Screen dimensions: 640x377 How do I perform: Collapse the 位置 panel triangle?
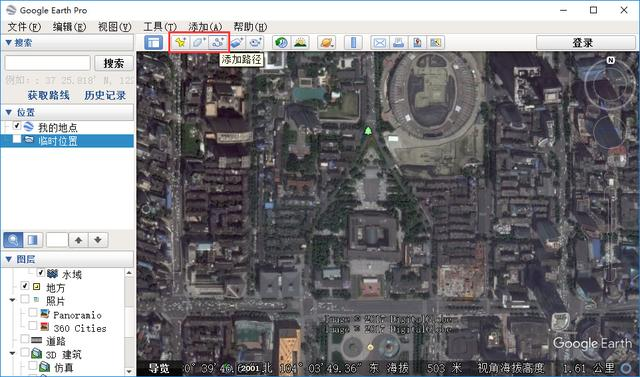[x=8, y=112]
